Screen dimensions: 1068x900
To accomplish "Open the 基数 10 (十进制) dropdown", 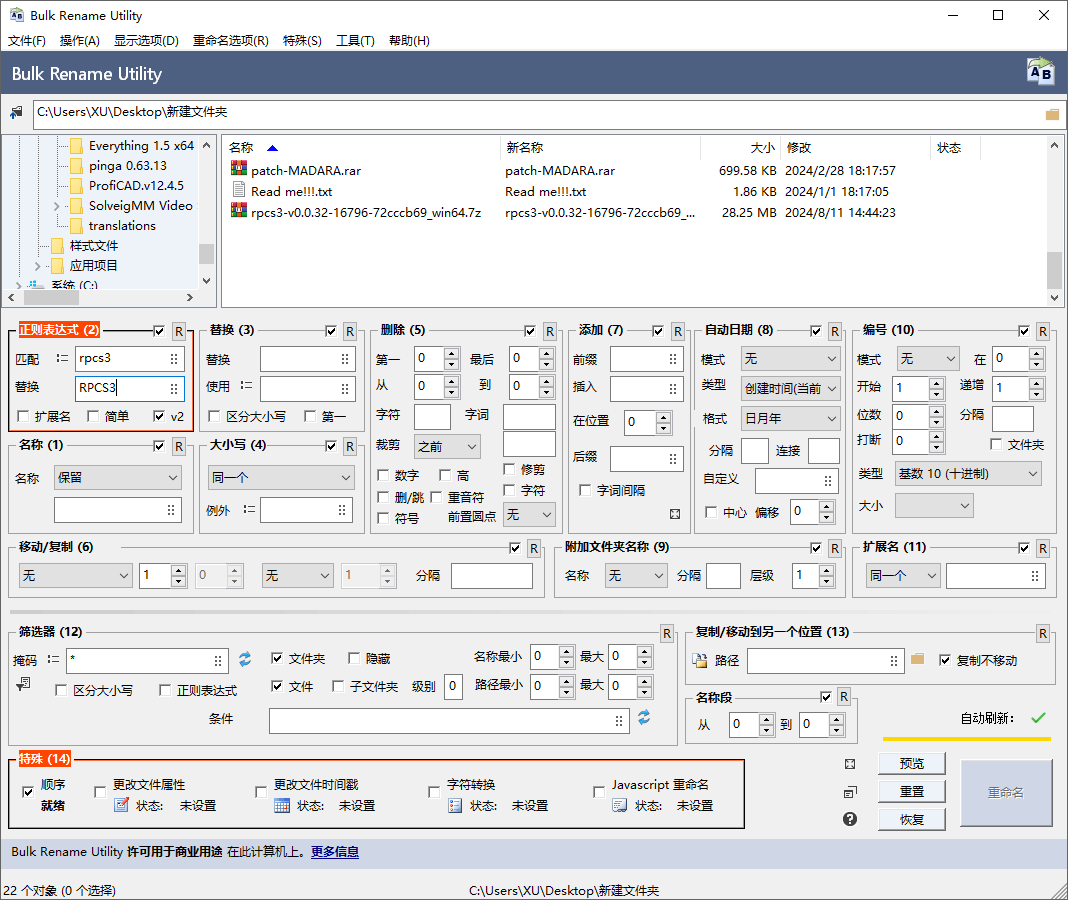I will [968, 474].
